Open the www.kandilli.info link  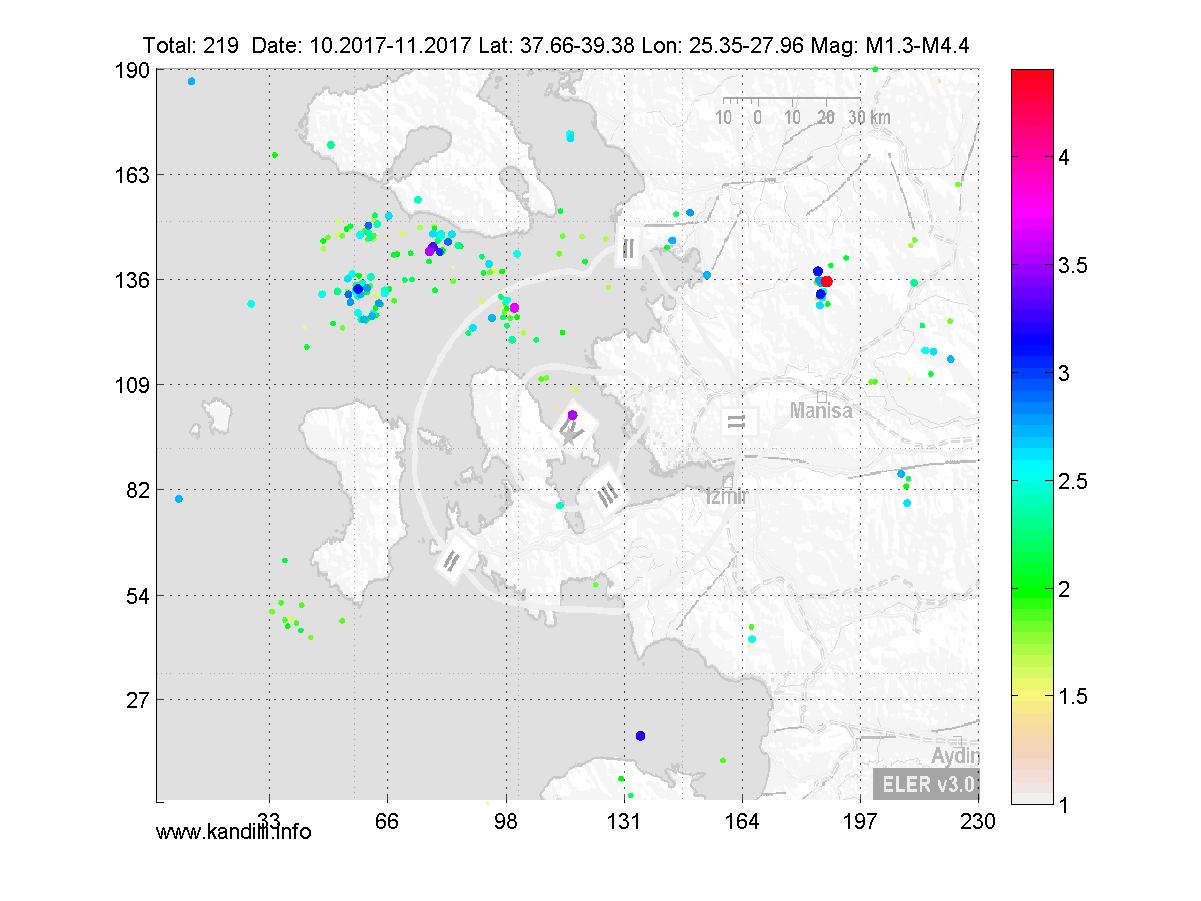coord(234,831)
